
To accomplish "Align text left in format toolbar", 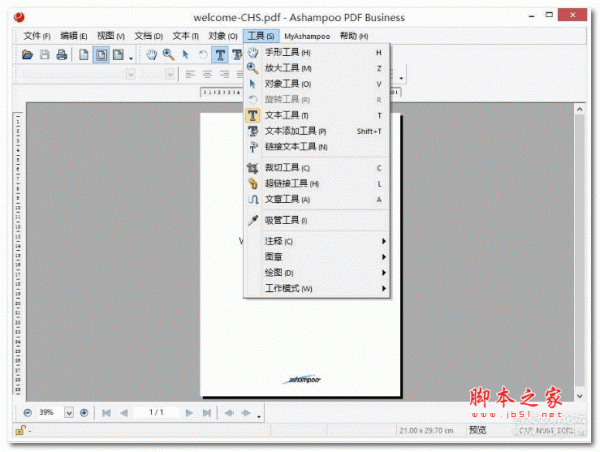I will [190, 74].
